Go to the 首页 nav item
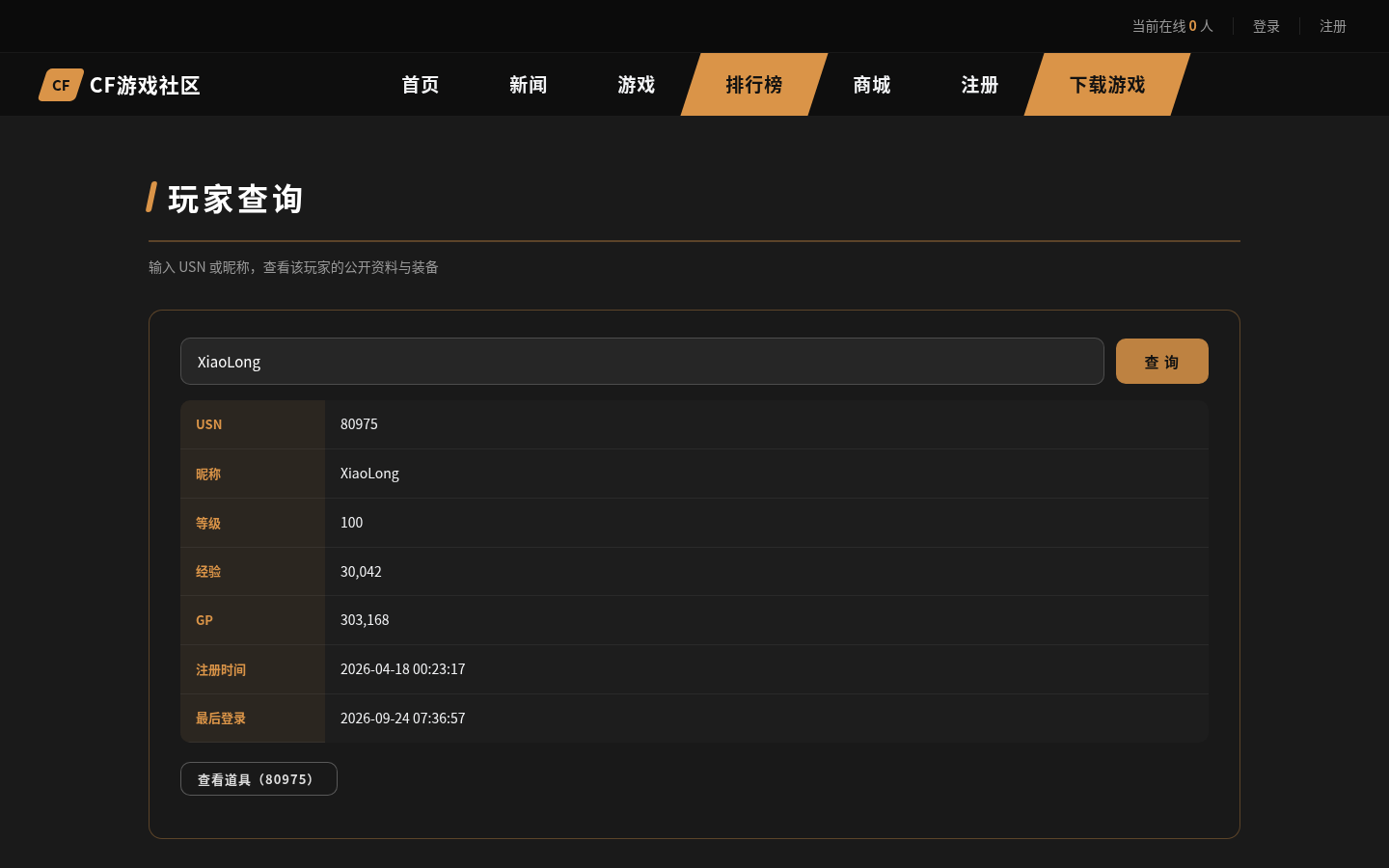 point(421,85)
